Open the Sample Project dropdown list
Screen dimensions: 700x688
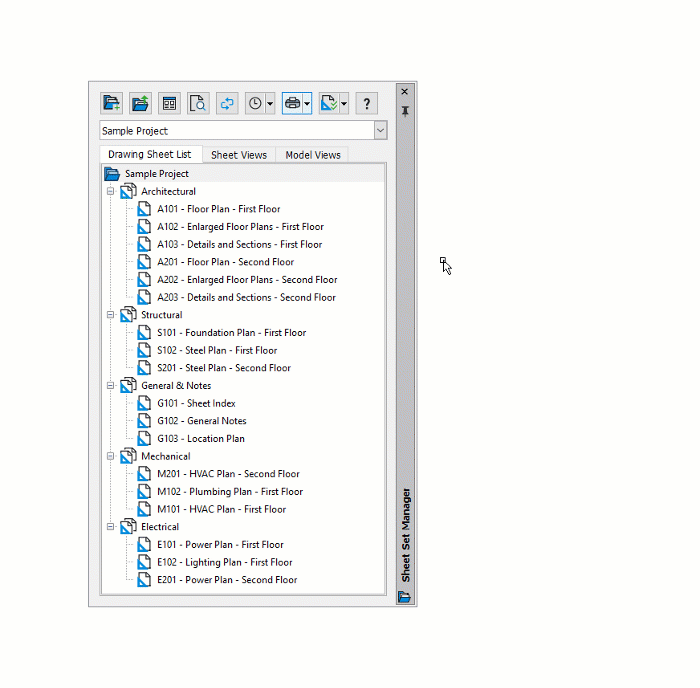coord(380,131)
